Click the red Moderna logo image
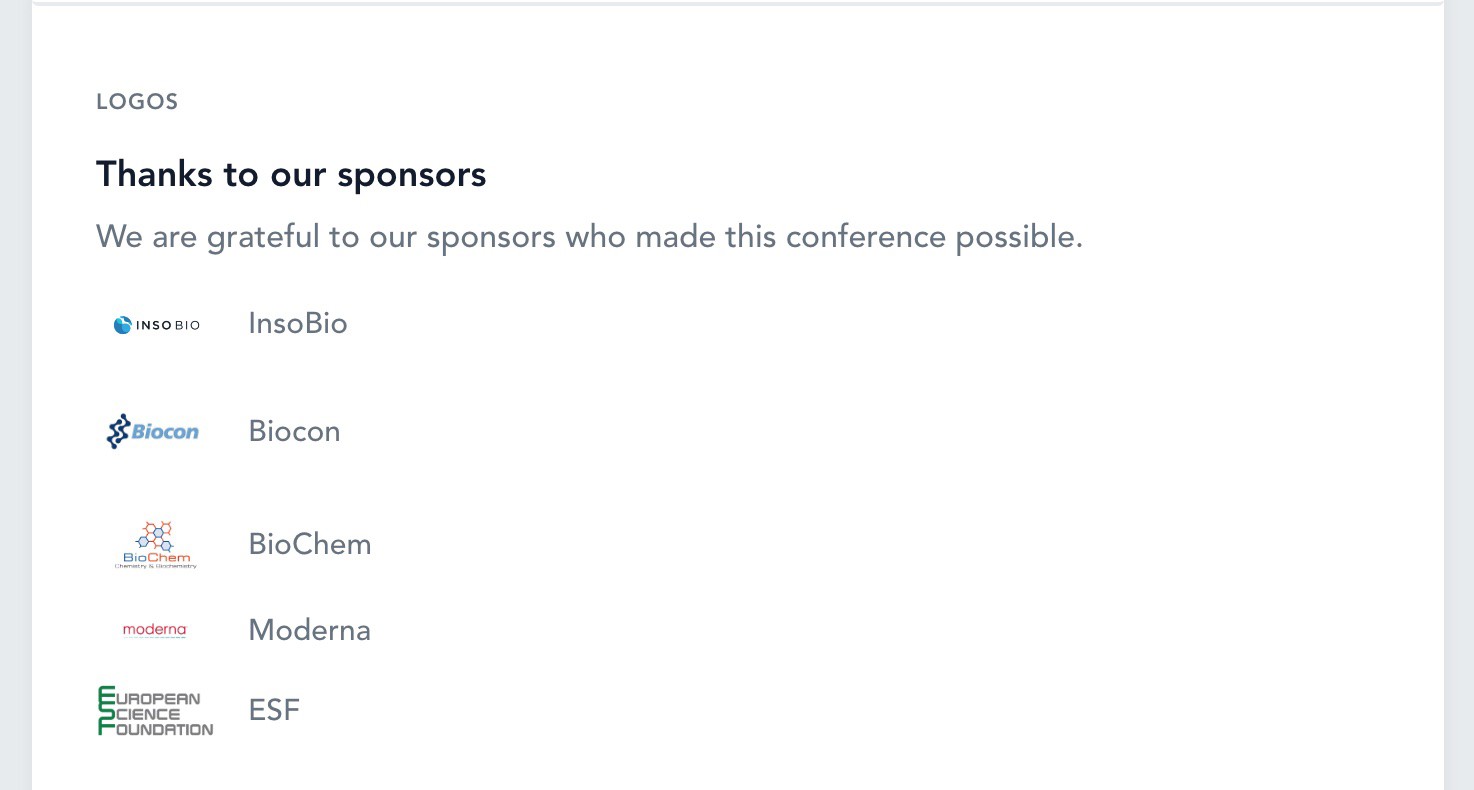 pos(155,630)
